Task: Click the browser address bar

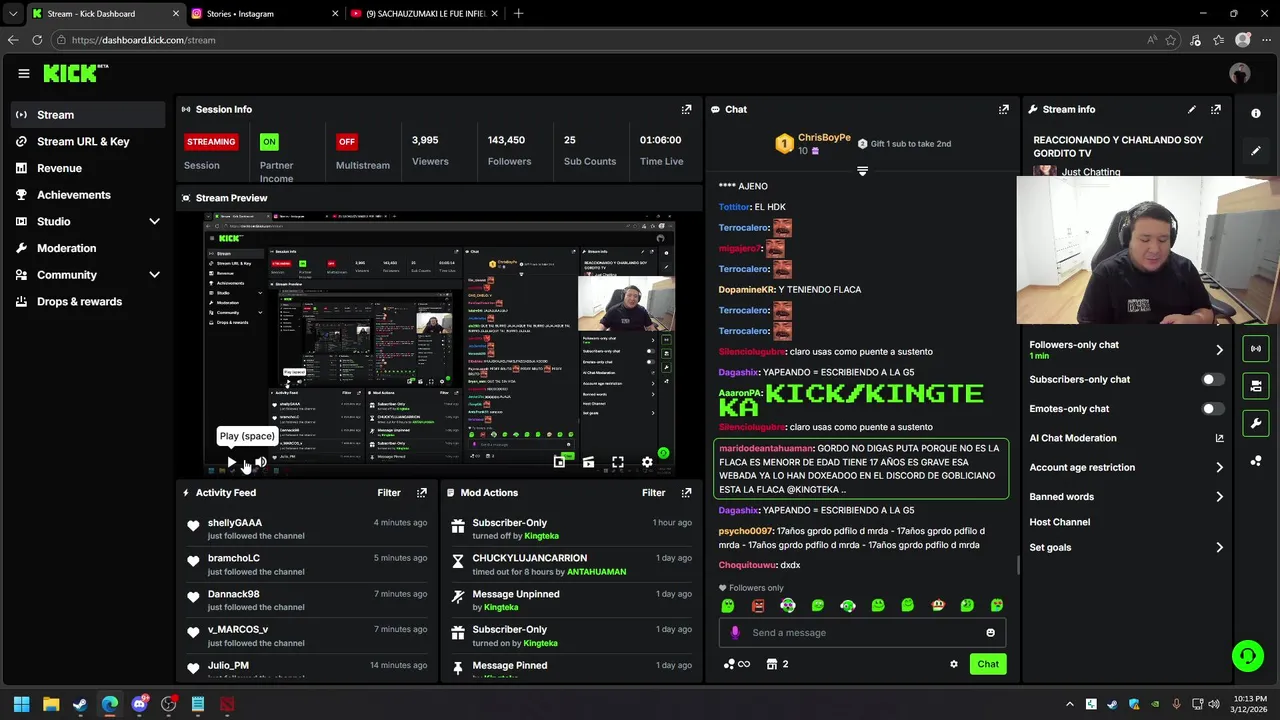Action: pyautogui.click(x=600, y=40)
